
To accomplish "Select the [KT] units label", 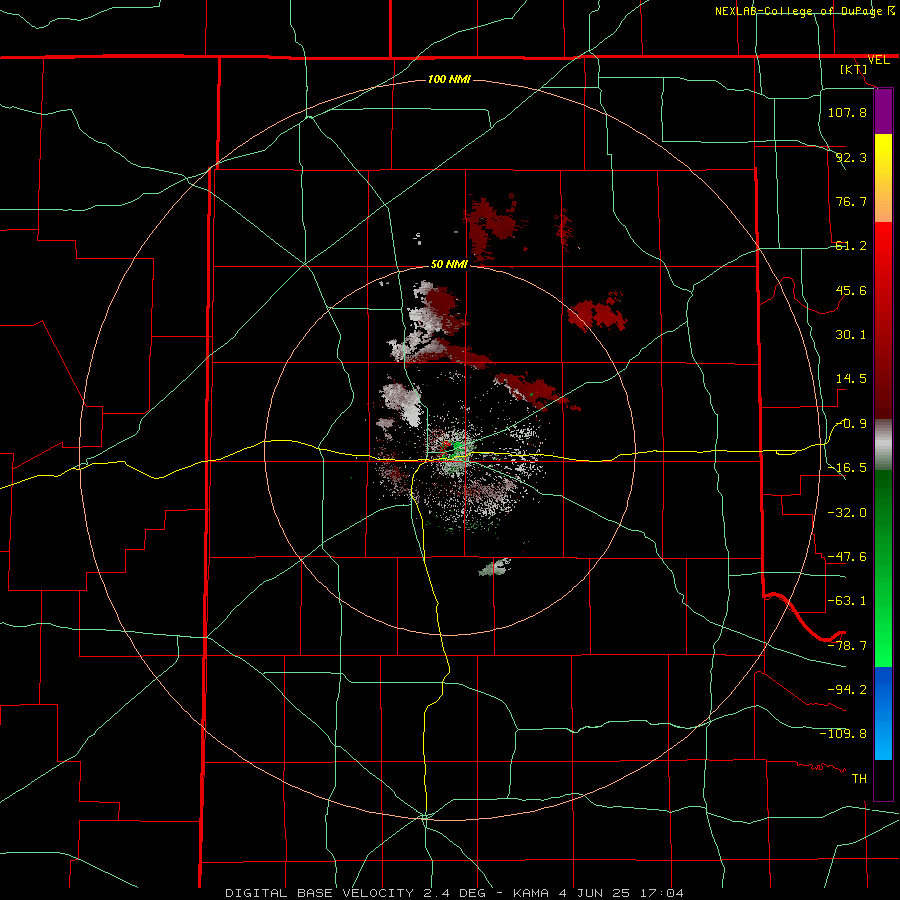I will tap(854, 69).
